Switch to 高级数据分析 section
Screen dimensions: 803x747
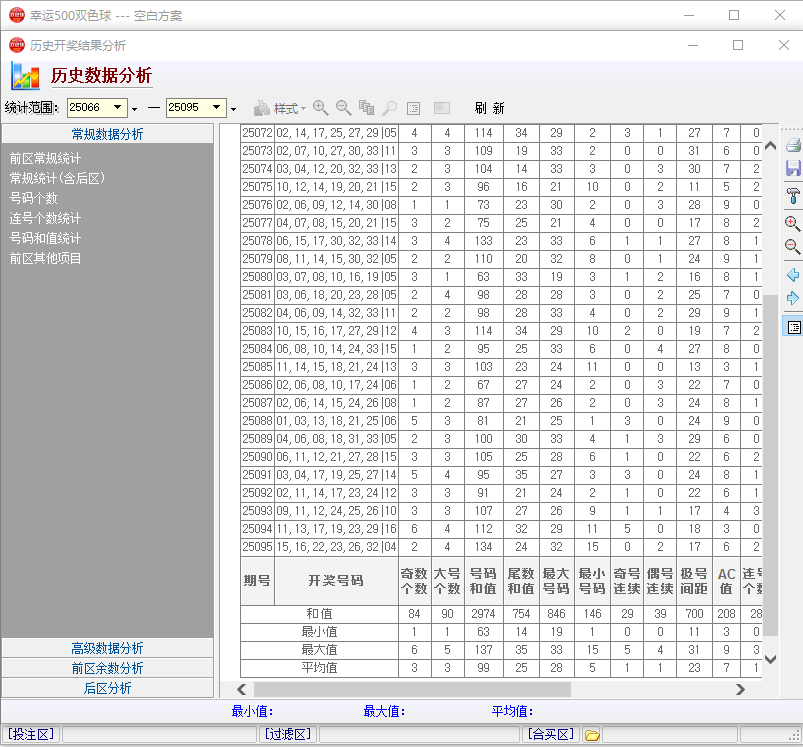coord(107,648)
